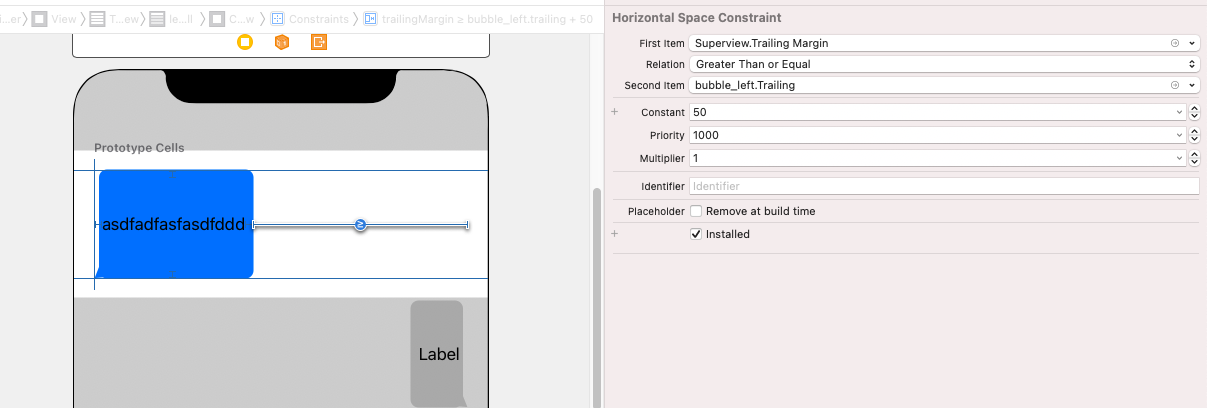Click the View icon in breadcrumb
This screenshot has height=408, width=1207.
tap(39, 19)
